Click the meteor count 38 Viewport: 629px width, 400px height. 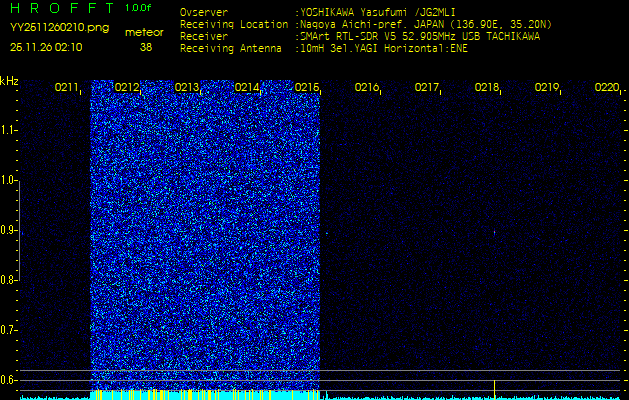click(146, 47)
